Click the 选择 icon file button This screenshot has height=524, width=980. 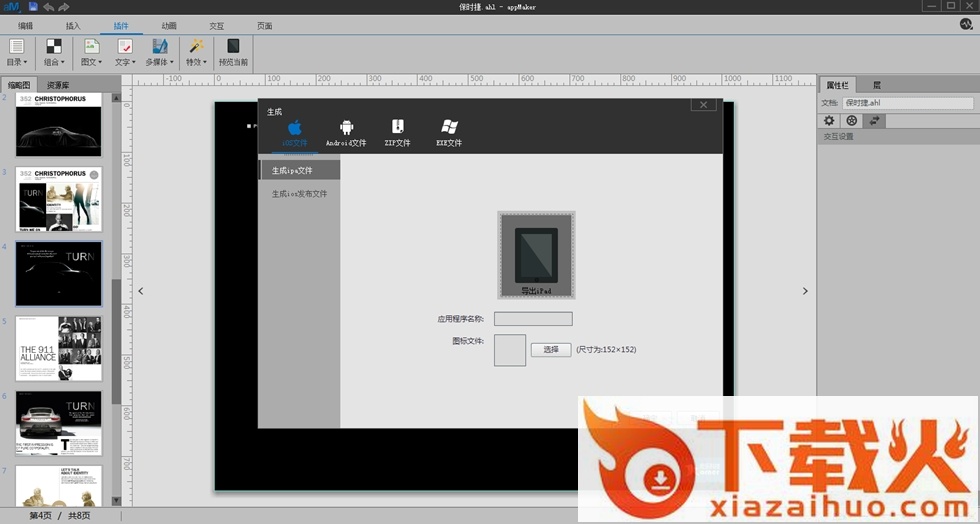[x=551, y=350]
